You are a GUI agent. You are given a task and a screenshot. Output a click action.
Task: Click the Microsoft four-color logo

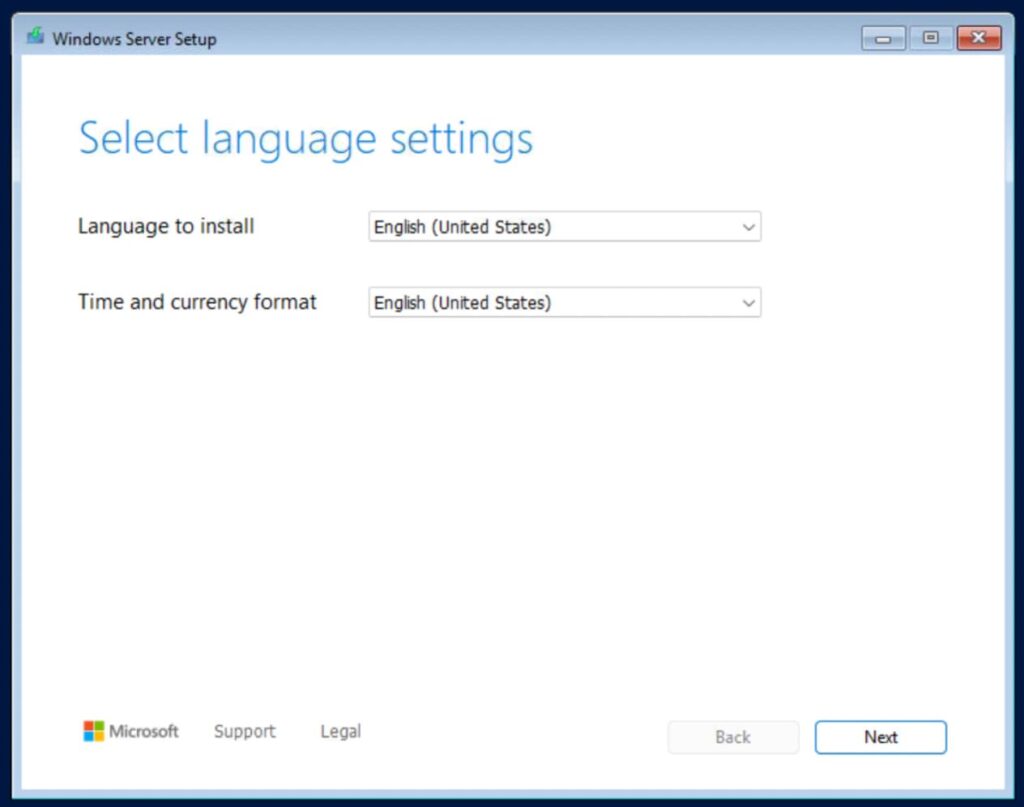coord(93,731)
